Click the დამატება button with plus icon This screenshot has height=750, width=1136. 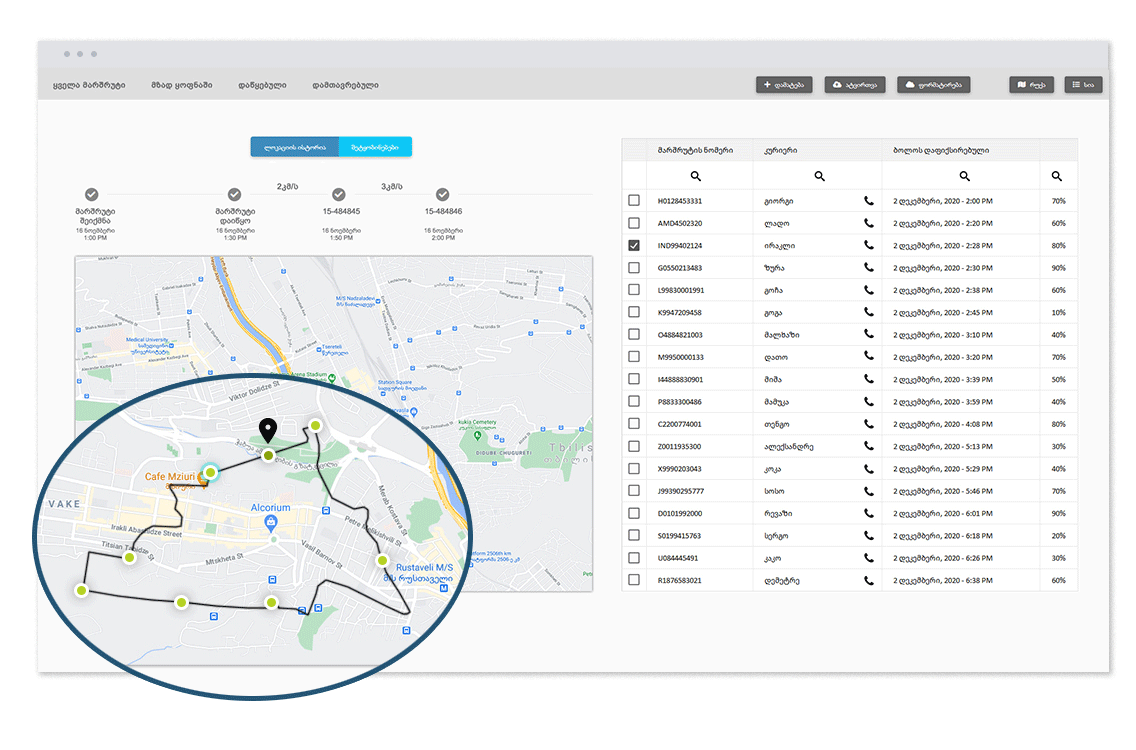pyautogui.click(x=784, y=85)
